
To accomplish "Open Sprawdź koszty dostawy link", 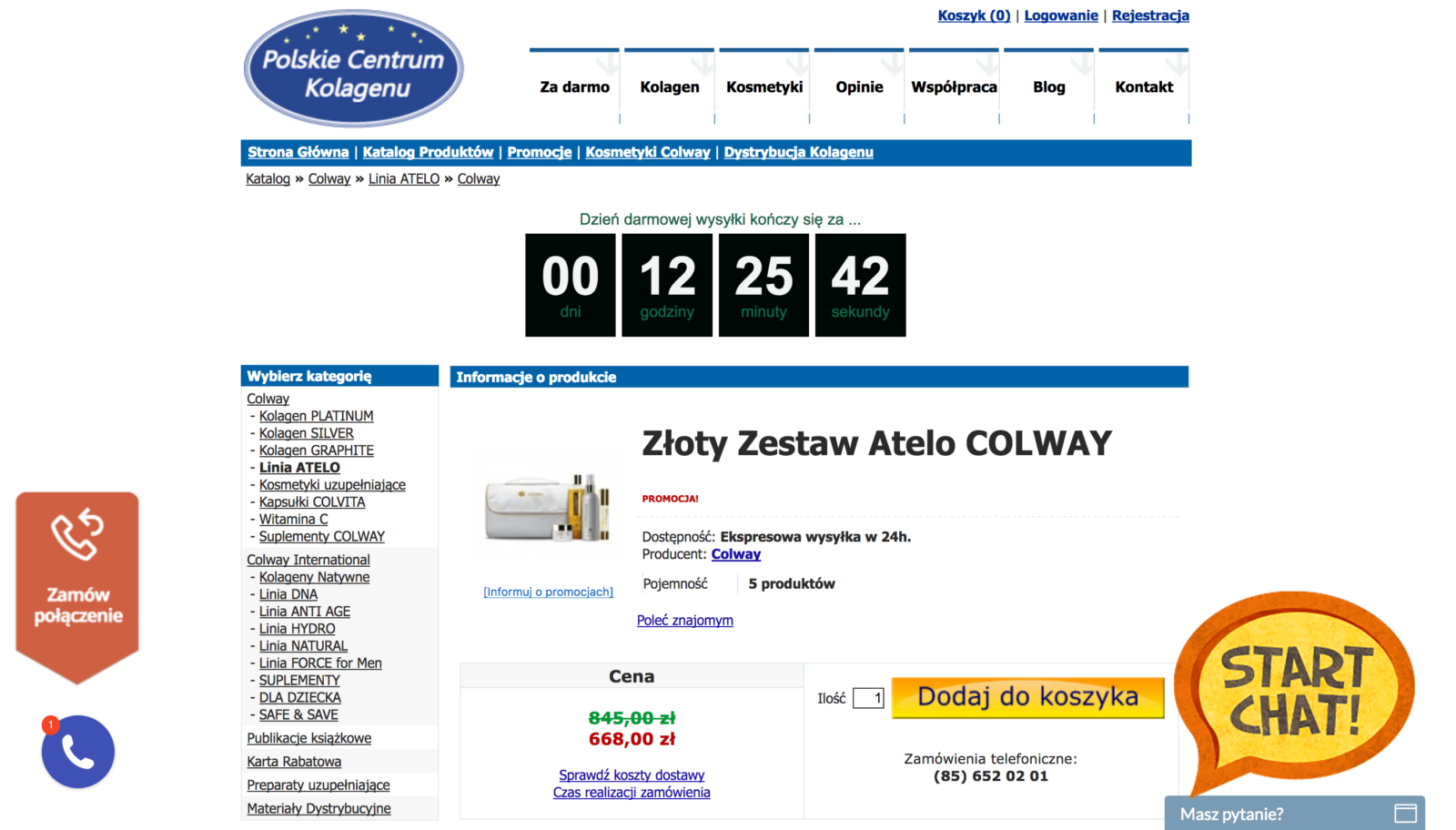I will [631, 774].
